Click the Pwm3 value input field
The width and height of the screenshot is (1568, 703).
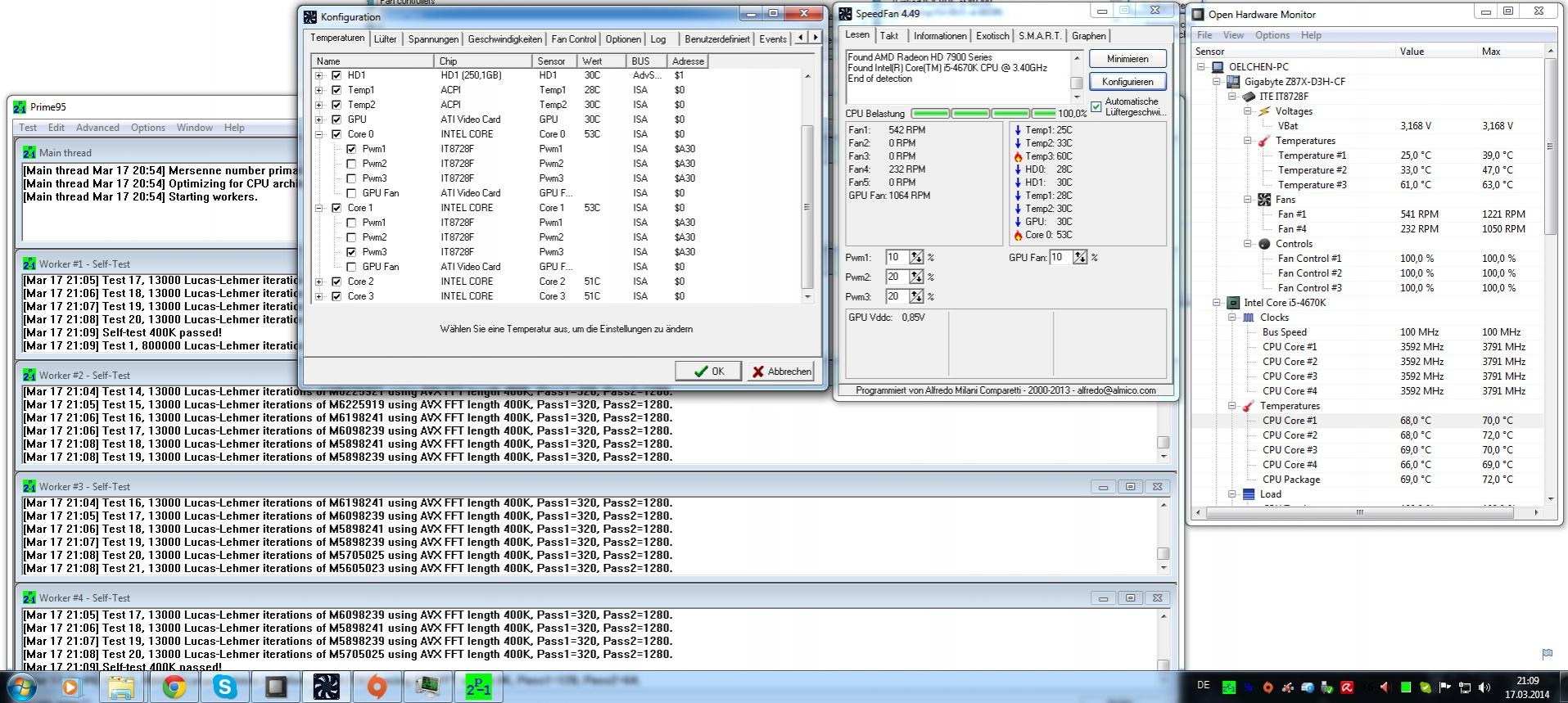point(897,296)
